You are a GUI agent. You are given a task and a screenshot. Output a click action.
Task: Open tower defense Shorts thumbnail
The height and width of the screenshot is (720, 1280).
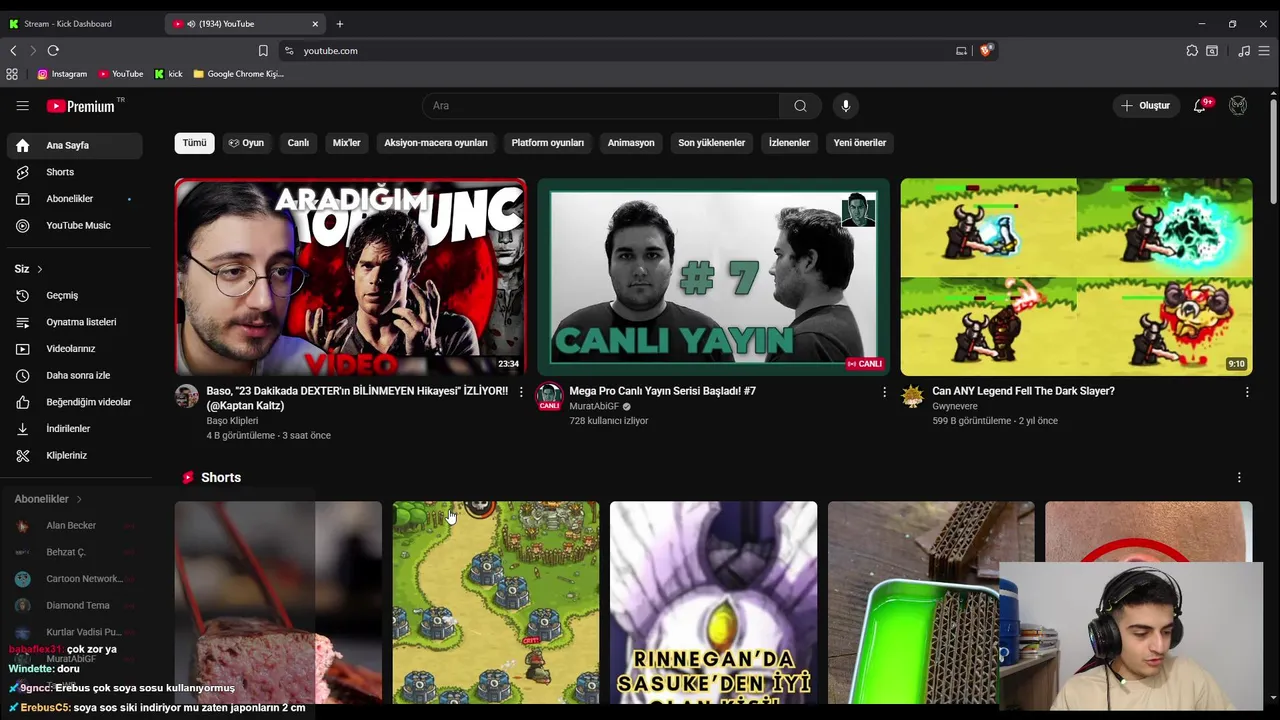pyautogui.click(x=496, y=602)
